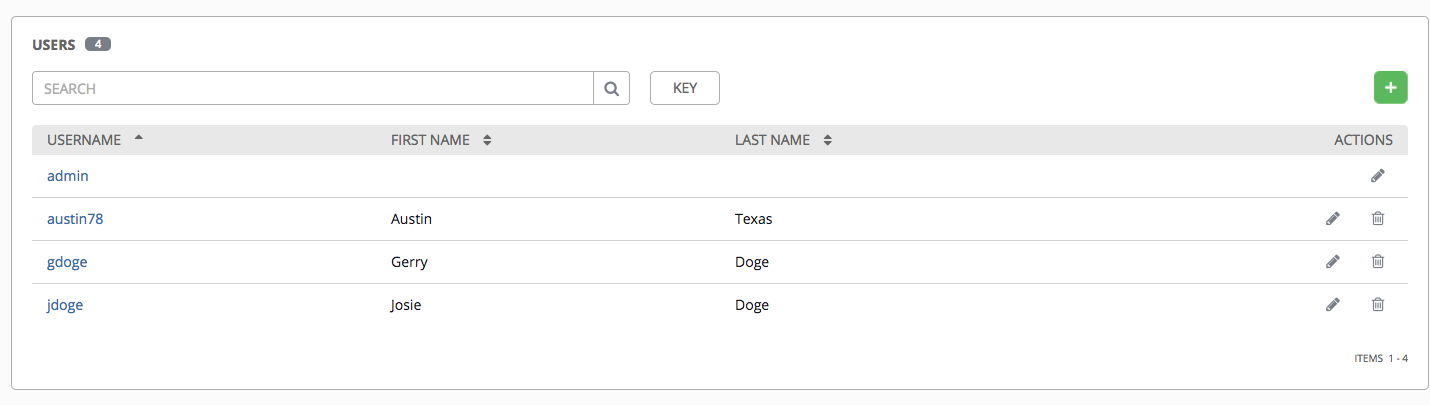Delete the jdoge user trash icon
This screenshot has width=1430, height=405.
point(1378,305)
